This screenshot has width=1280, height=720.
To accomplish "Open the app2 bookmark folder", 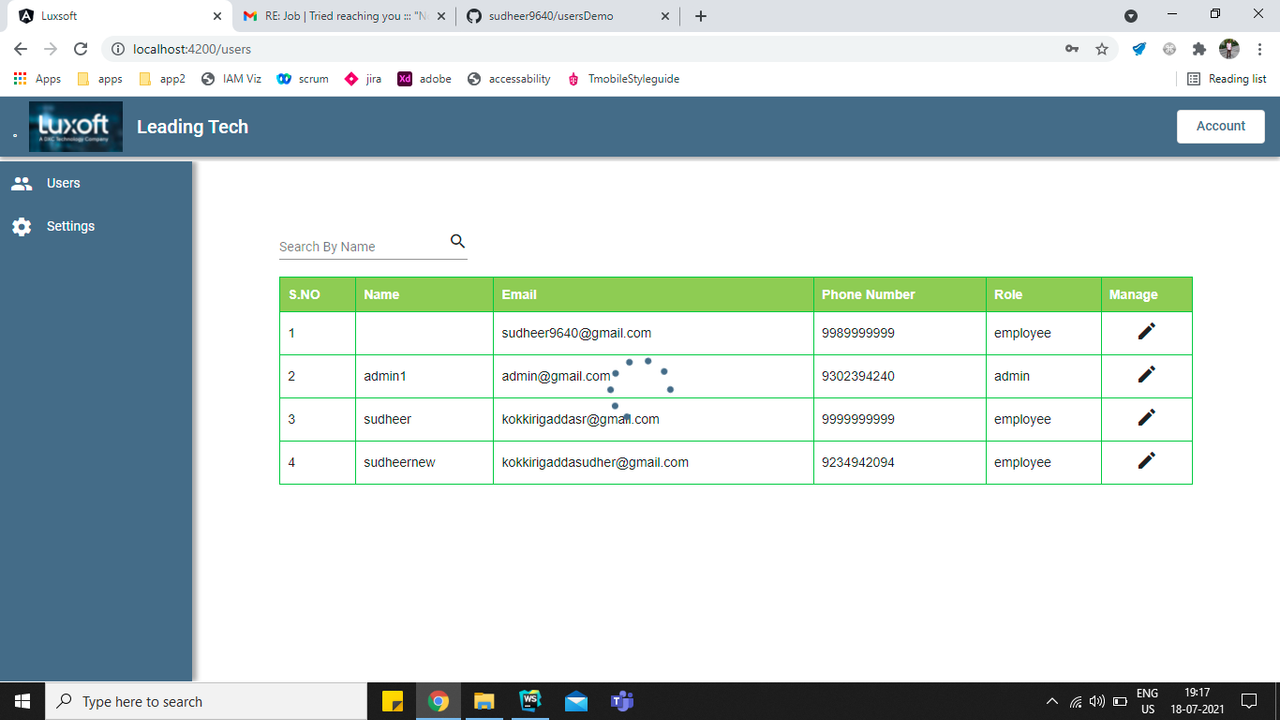I will click(x=162, y=79).
